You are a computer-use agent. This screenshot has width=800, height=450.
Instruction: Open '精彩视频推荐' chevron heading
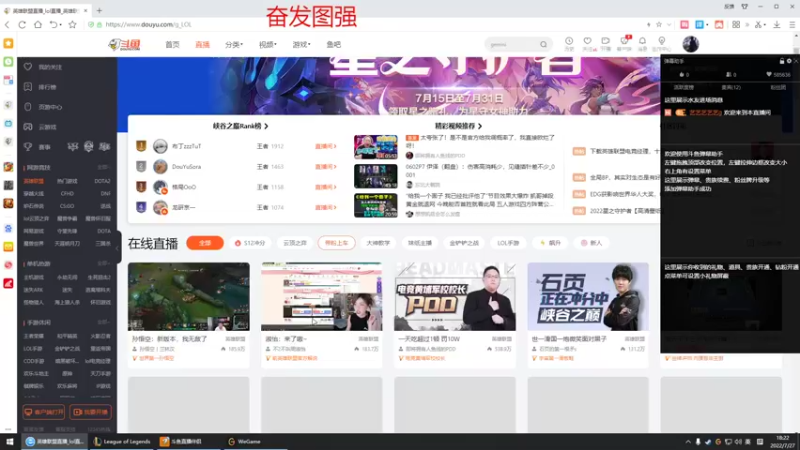(x=458, y=126)
